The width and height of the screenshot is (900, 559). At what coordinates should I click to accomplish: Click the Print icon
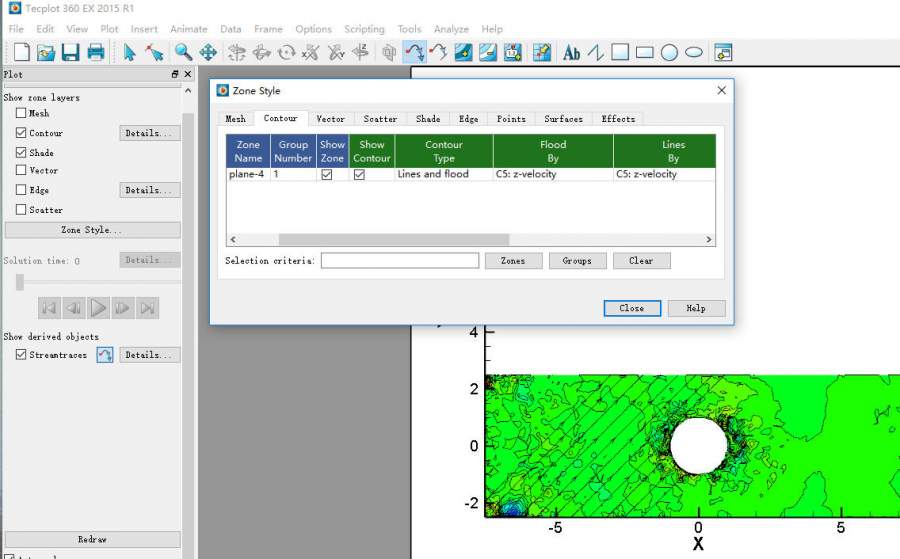click(95, 53)
